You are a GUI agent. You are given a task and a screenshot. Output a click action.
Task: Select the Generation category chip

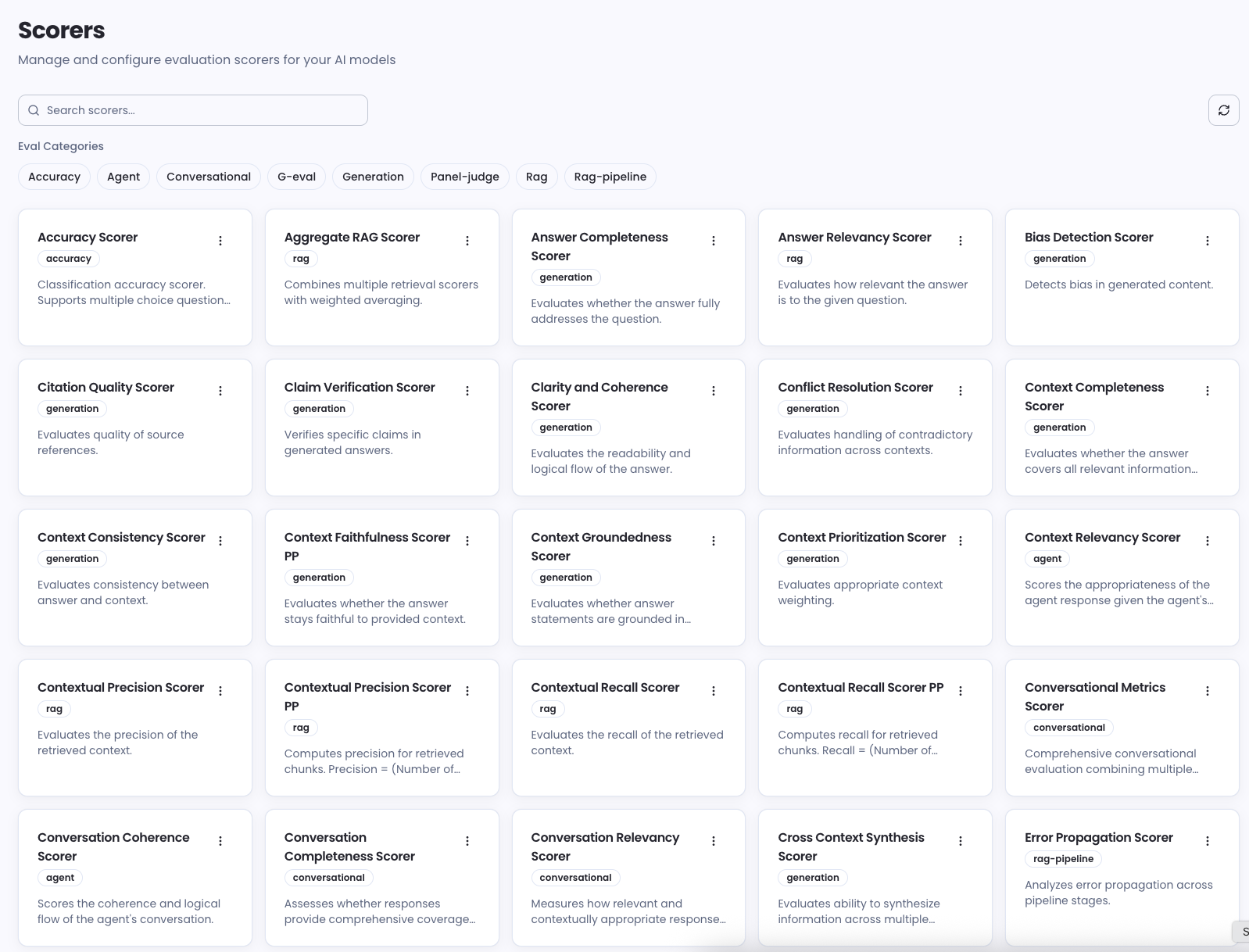[x=373, y=177]
